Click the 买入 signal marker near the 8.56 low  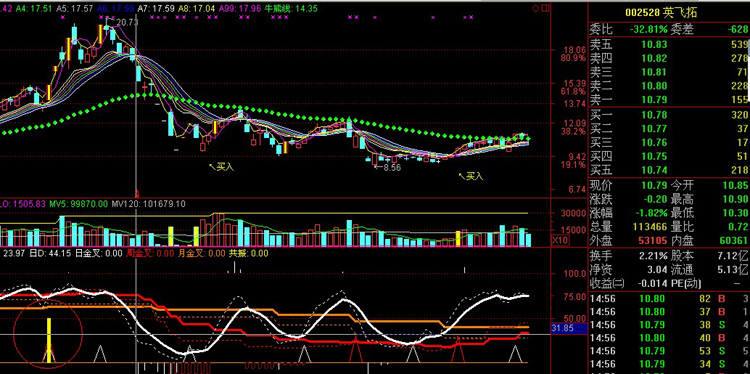pyautogui.click(x=471, y=176)
